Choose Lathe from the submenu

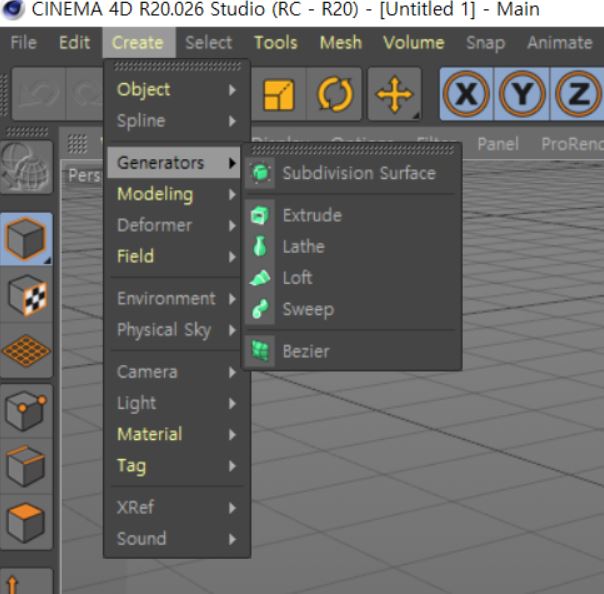353,246
